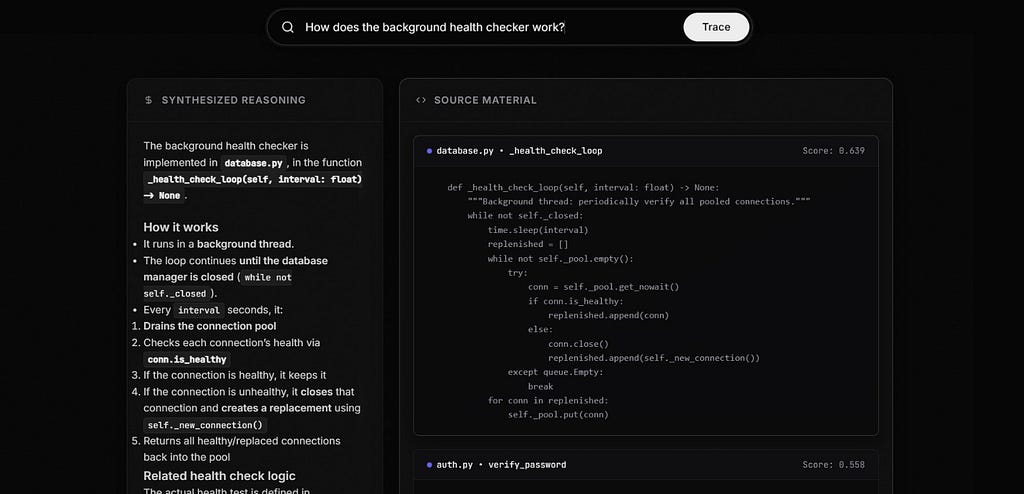The image size is (1024, 494).
Task: Click the purple dot next to auth.py
Action: coord(429,465)
